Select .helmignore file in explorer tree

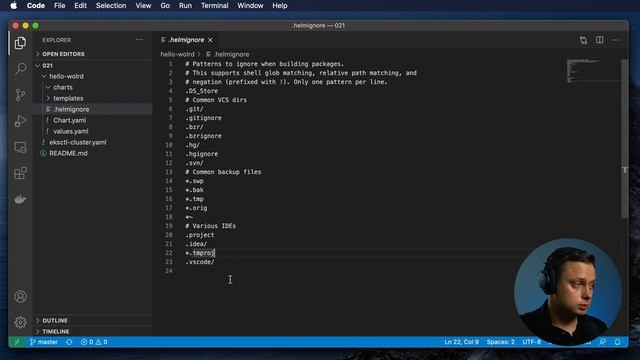click(93, 109)
